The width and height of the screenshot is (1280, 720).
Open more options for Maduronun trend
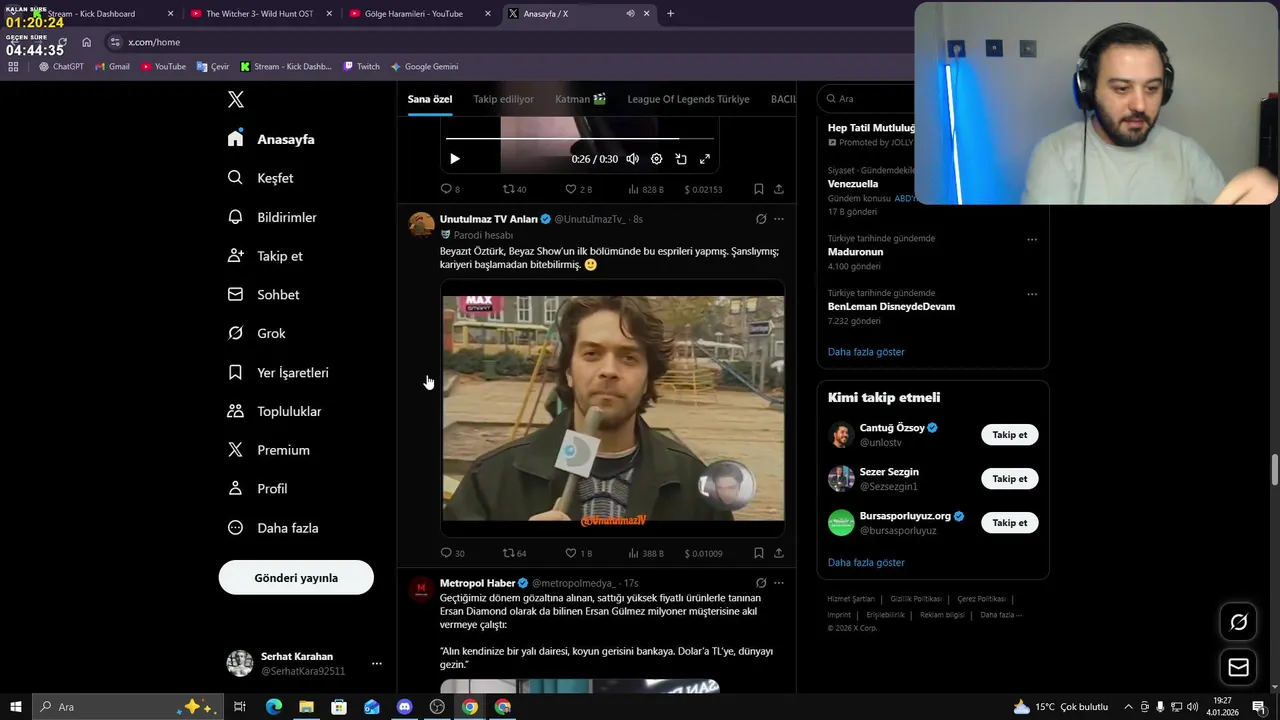pyautogui.click(x=1032, y=240)
